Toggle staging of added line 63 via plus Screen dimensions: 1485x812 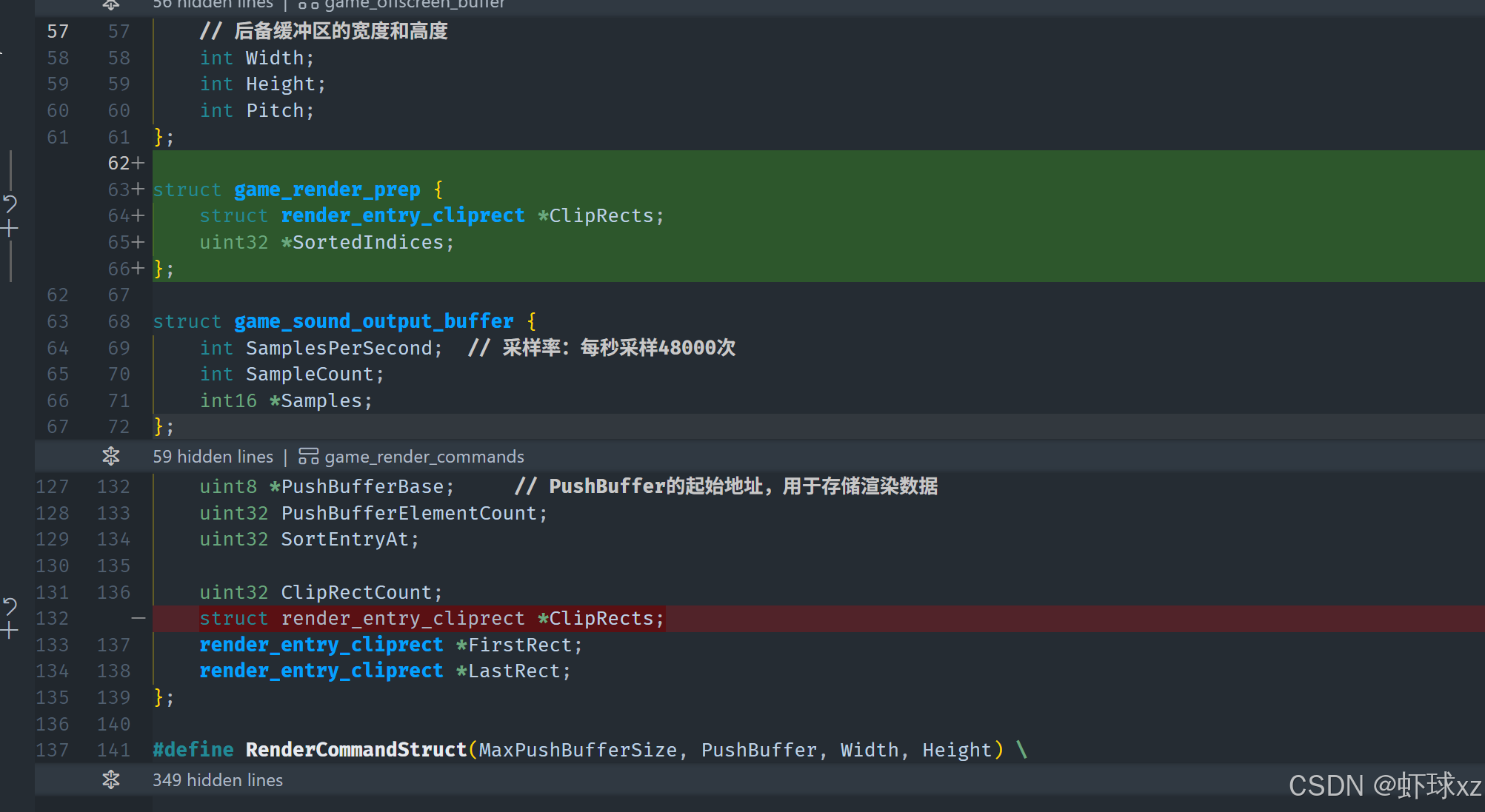point(138,189)
